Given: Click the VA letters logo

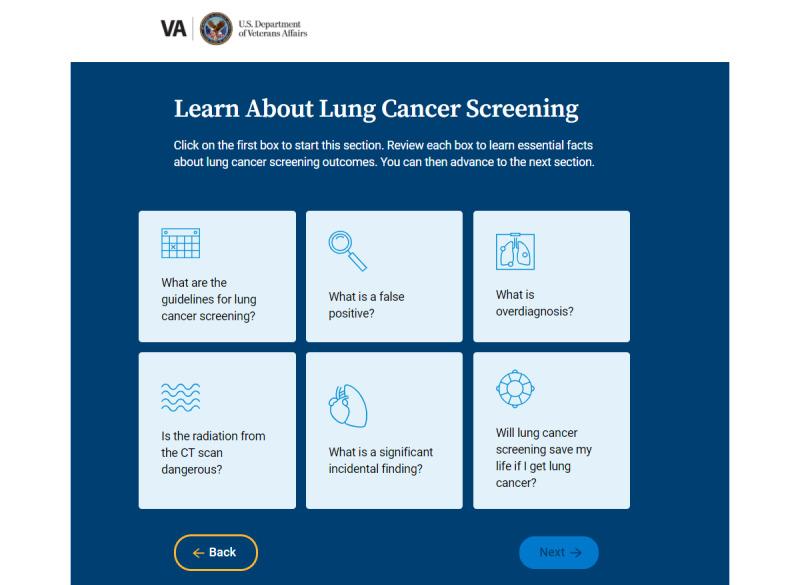Looking at the screenshot, I should pos(173,29).
